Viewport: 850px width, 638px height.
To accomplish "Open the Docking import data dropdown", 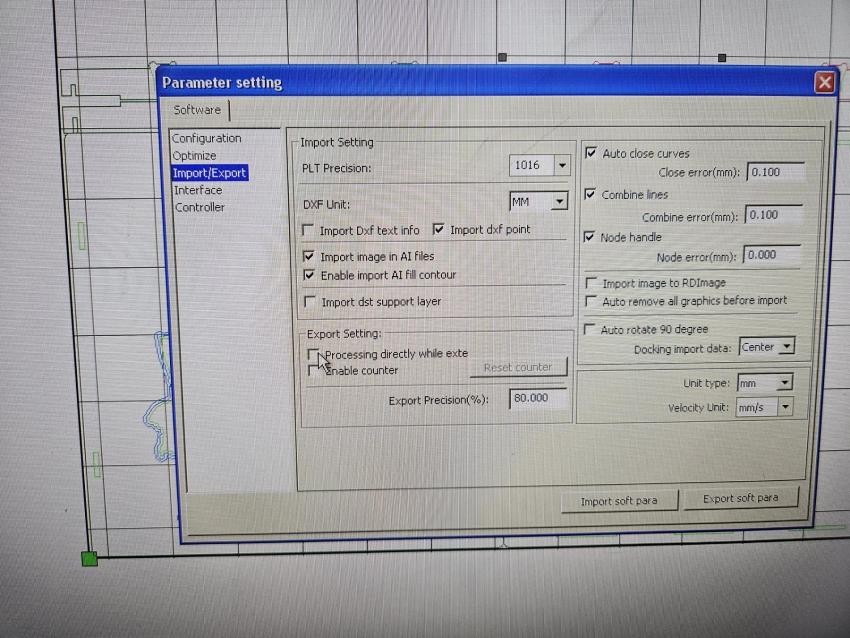I will (x=786, y=348).
